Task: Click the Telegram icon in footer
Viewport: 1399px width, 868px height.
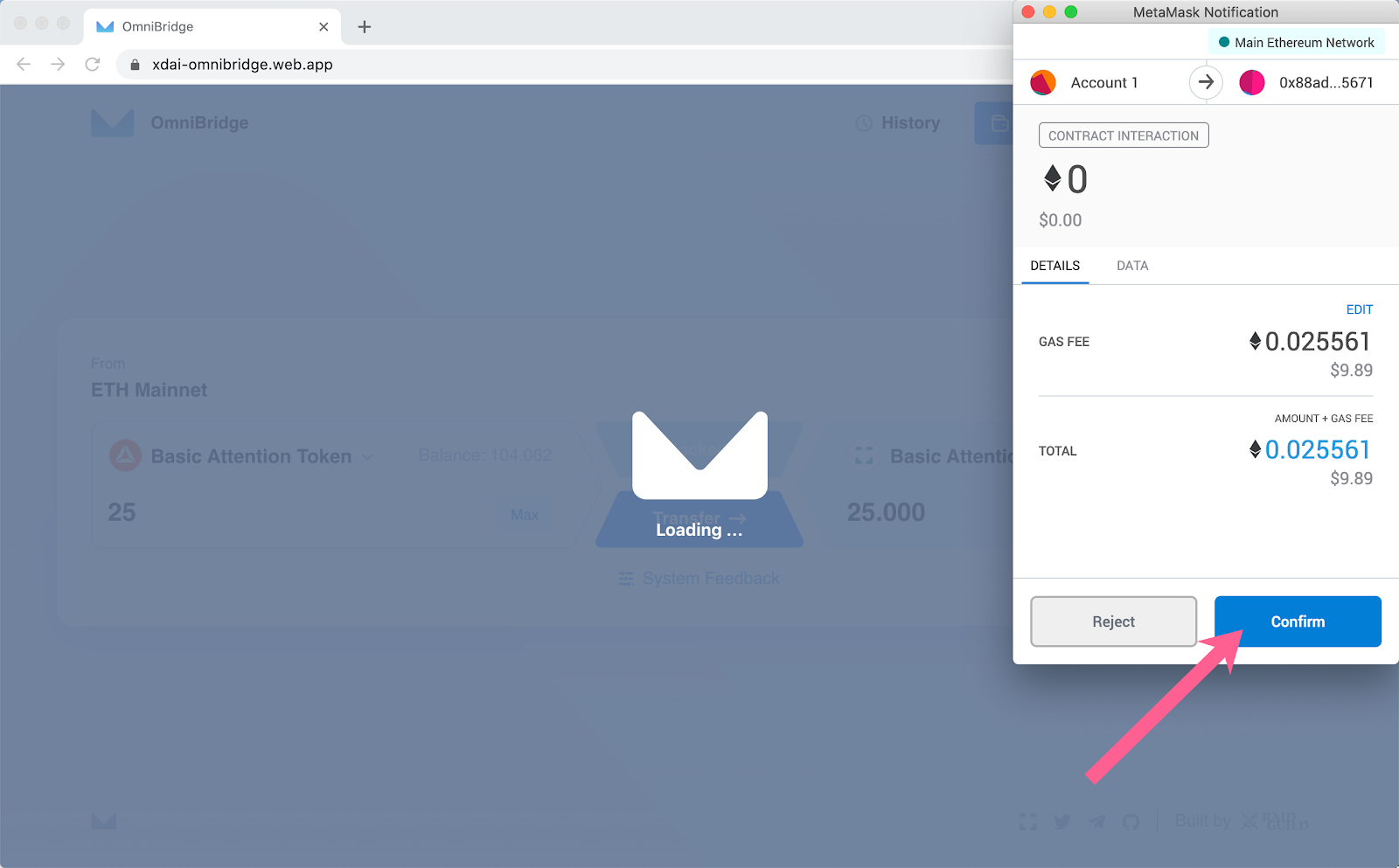Action: 1096,822
